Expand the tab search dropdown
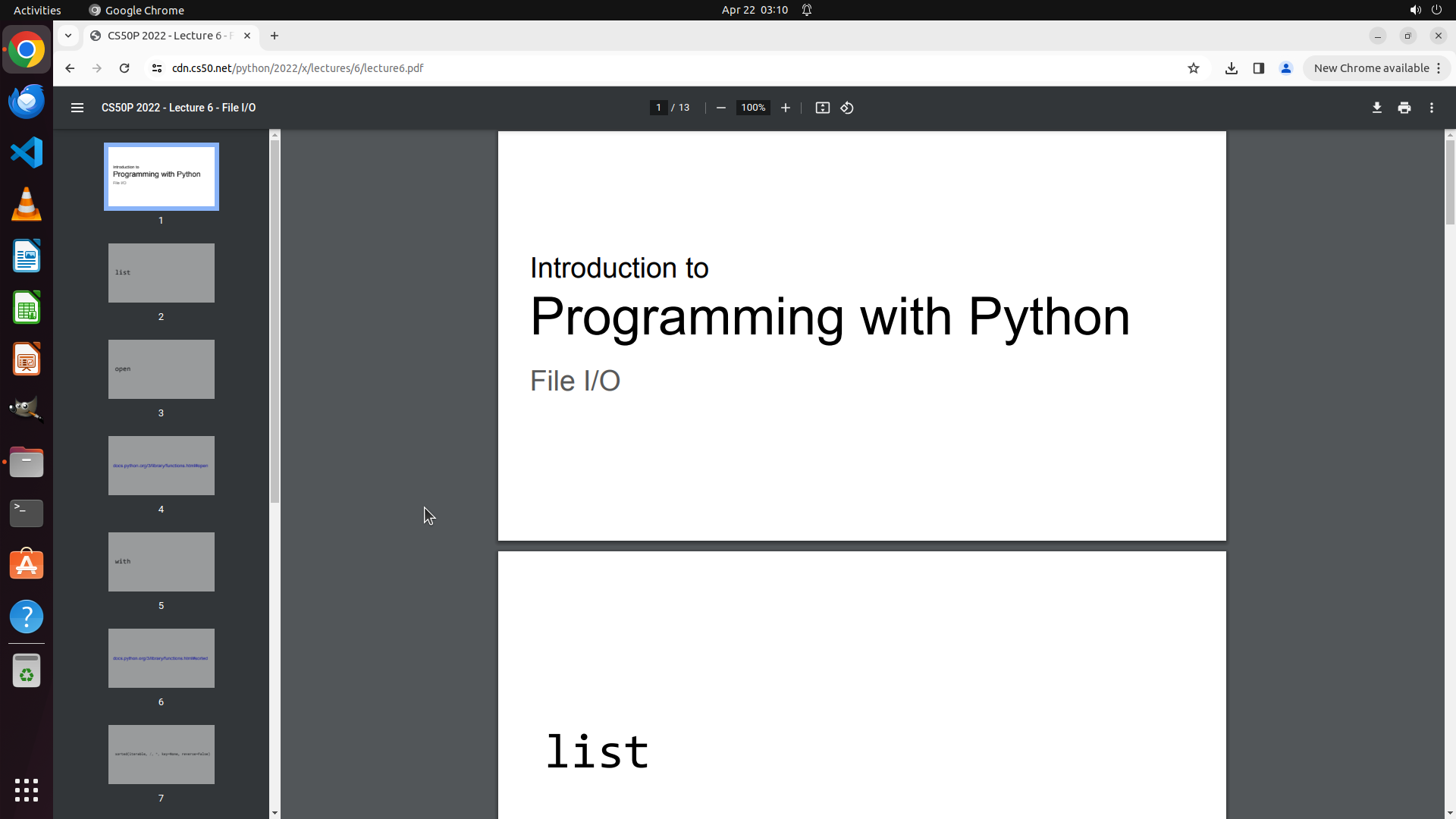This screenshot has width=1456, height=819. 68,36
